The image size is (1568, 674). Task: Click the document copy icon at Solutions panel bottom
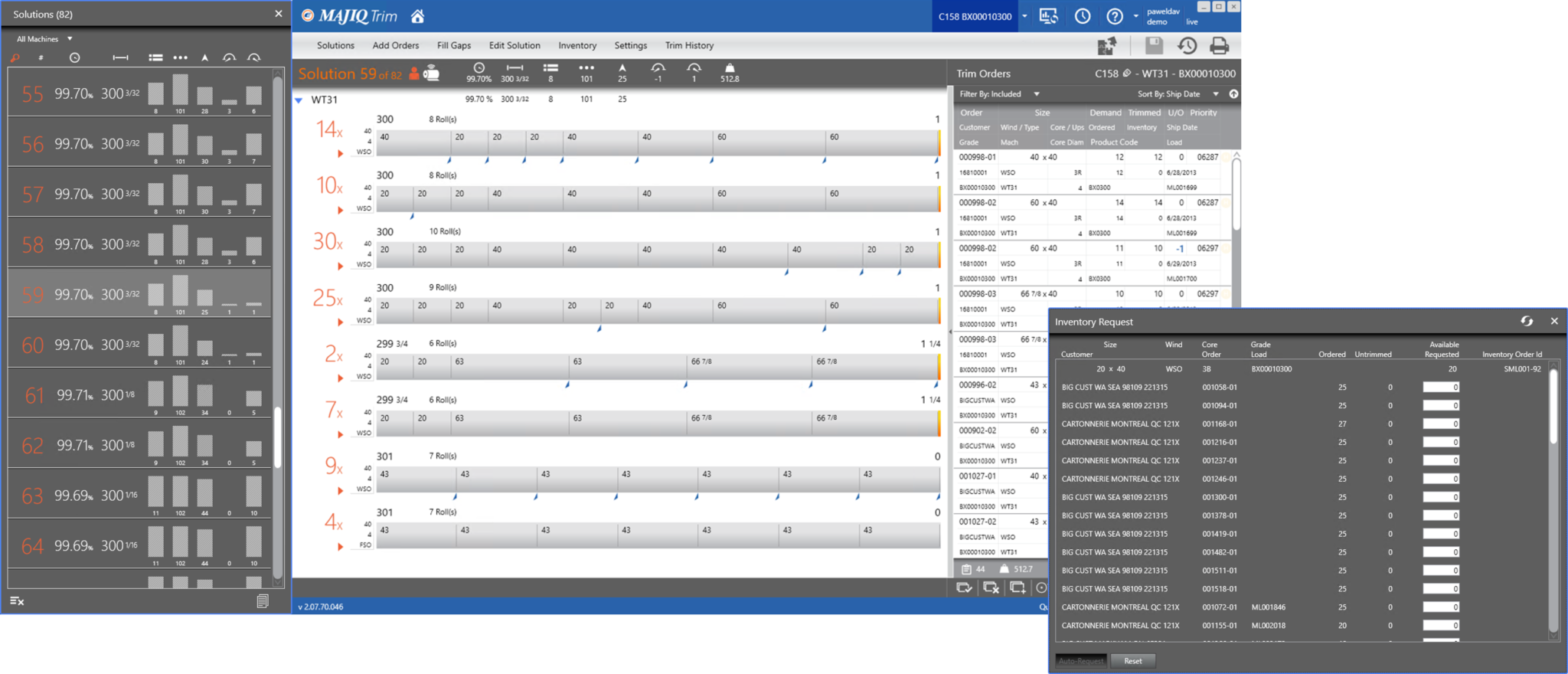click(263, 601)
